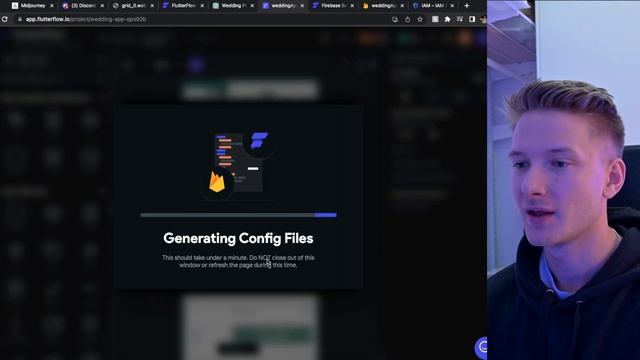Bookmark this page with the star icon
This screenshot has height=360, width=640.
tap(420, 19)
